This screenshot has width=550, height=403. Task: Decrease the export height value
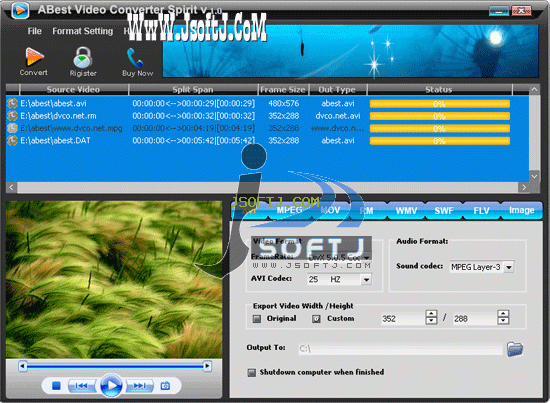click(503, 321)
